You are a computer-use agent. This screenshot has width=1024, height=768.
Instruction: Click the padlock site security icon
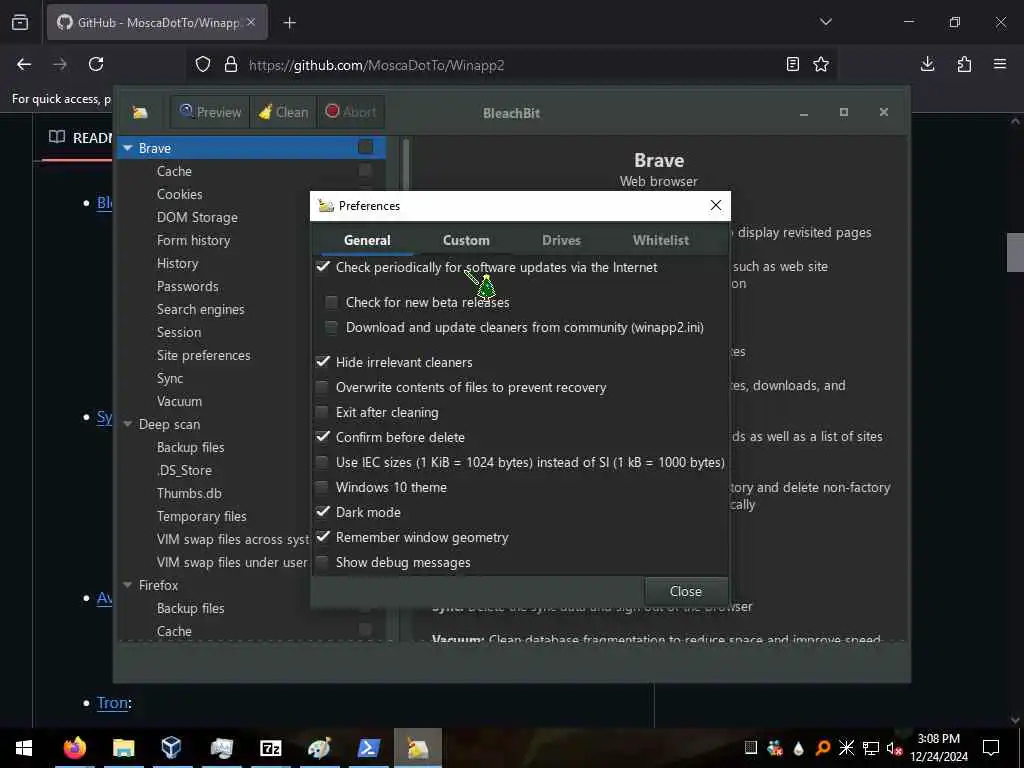pos(231,65)
